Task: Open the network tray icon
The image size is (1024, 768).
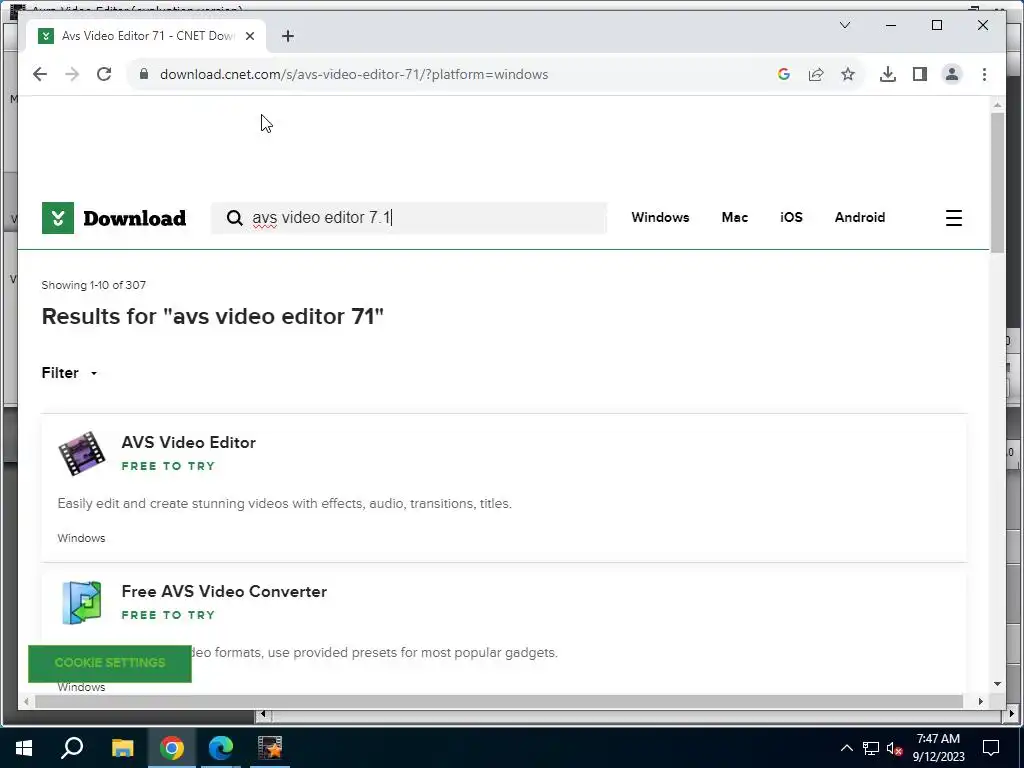Action: [x=871, y=748]
